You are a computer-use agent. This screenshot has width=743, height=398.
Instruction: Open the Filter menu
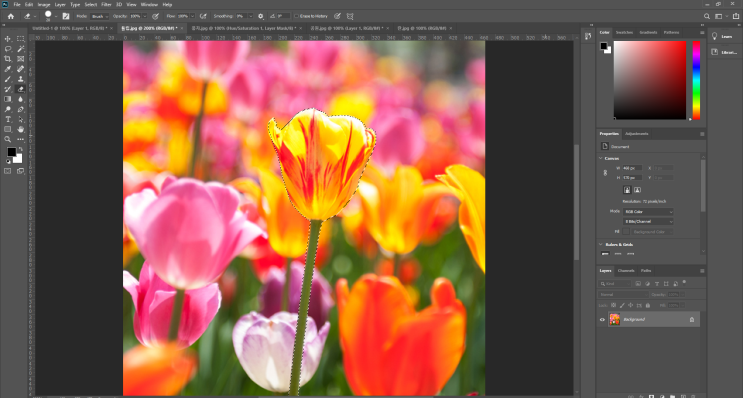tap(106, 4)
